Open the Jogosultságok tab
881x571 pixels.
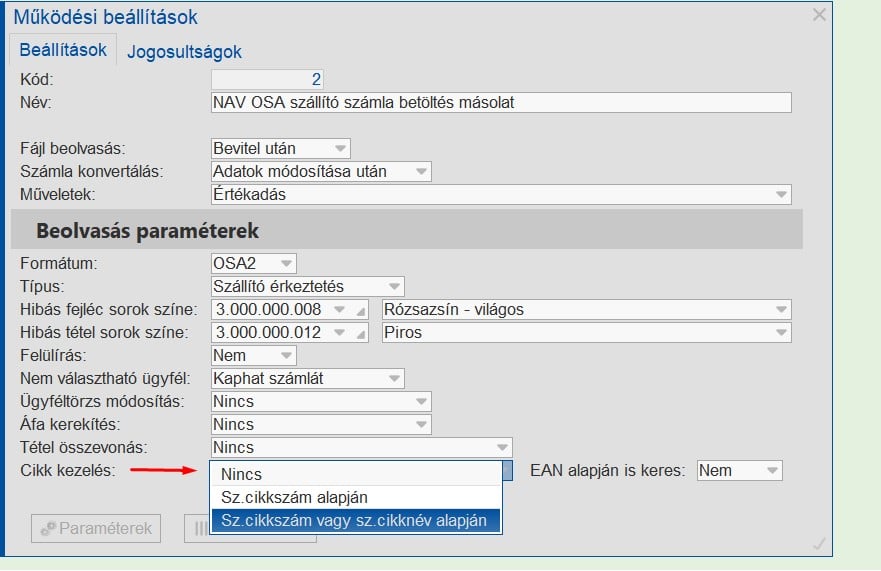click(184, 52)
